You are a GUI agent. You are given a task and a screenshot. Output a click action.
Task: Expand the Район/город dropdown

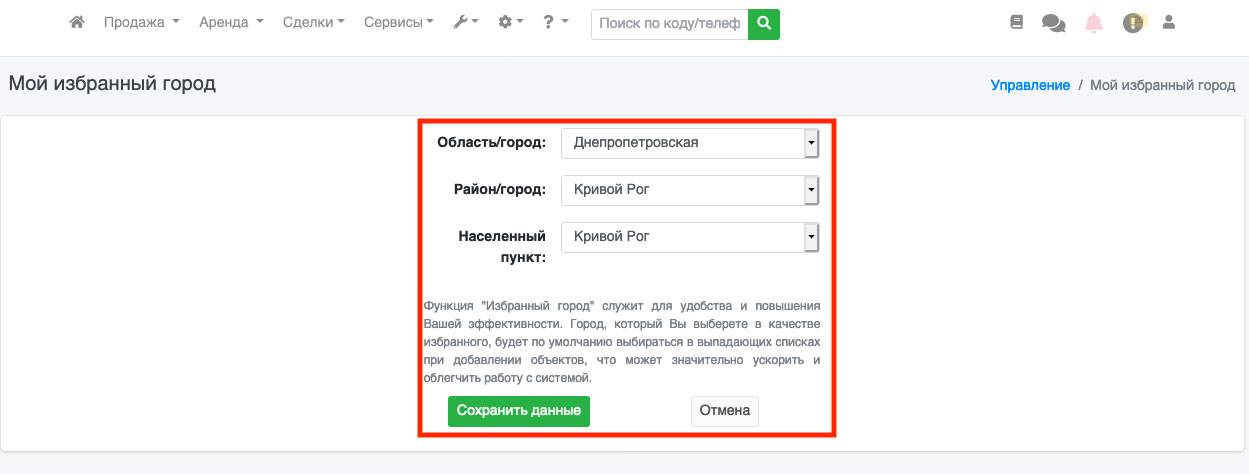tap(690, 190)
